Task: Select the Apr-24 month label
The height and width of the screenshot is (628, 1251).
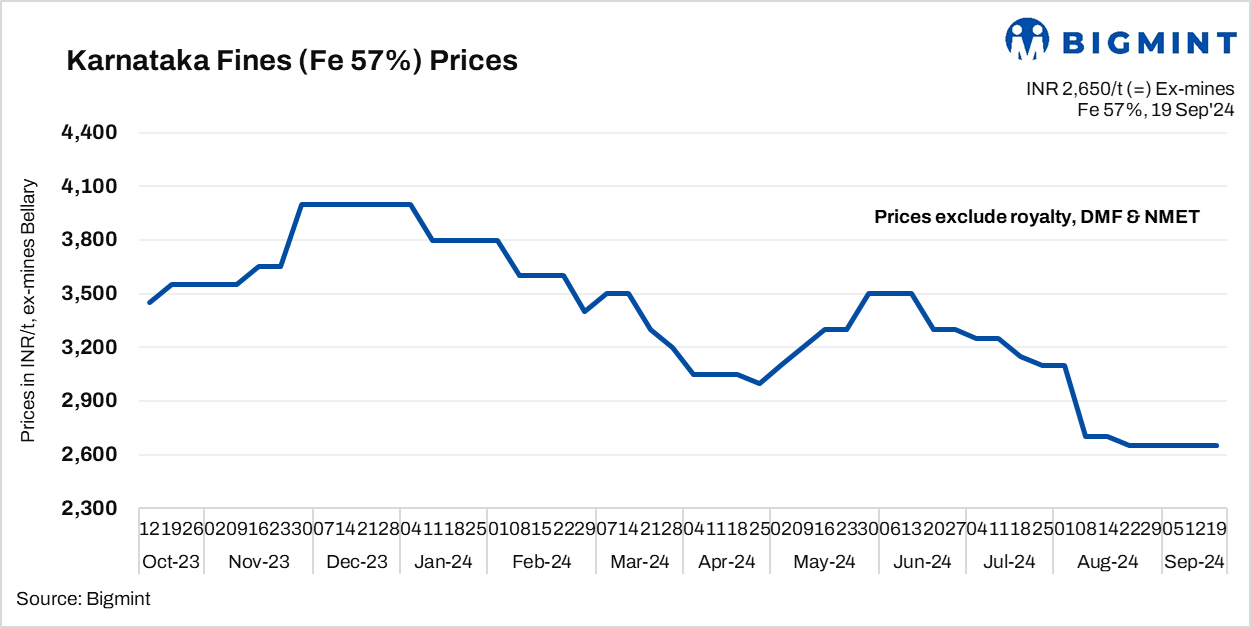Action: [726, 562]
